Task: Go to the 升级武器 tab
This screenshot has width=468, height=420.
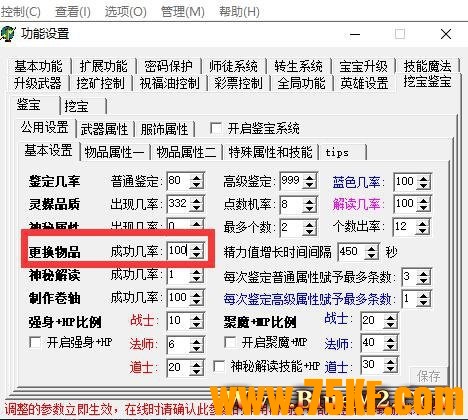Action: [38, 83]
